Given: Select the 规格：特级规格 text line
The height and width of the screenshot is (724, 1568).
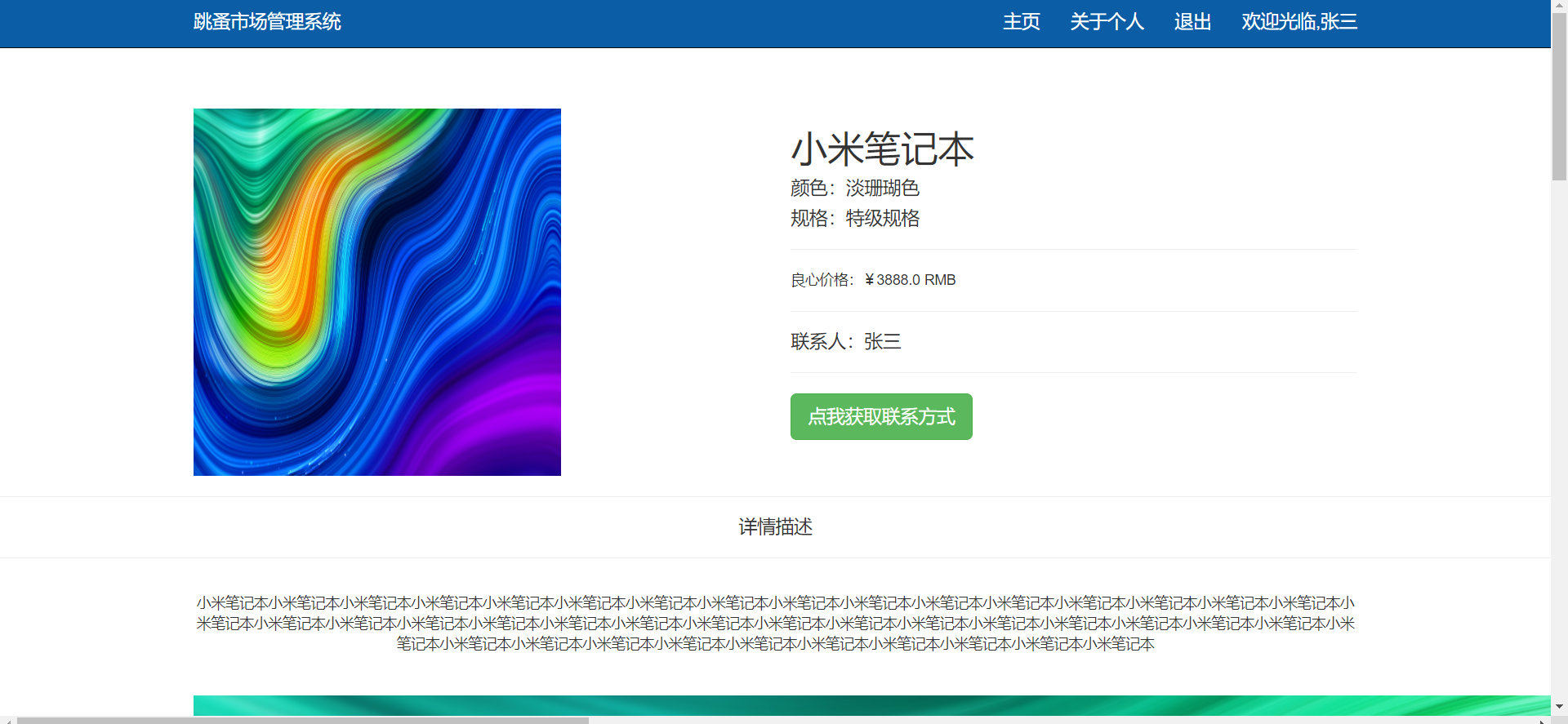Looking at the screenshot, I should (x=855, y=219).
